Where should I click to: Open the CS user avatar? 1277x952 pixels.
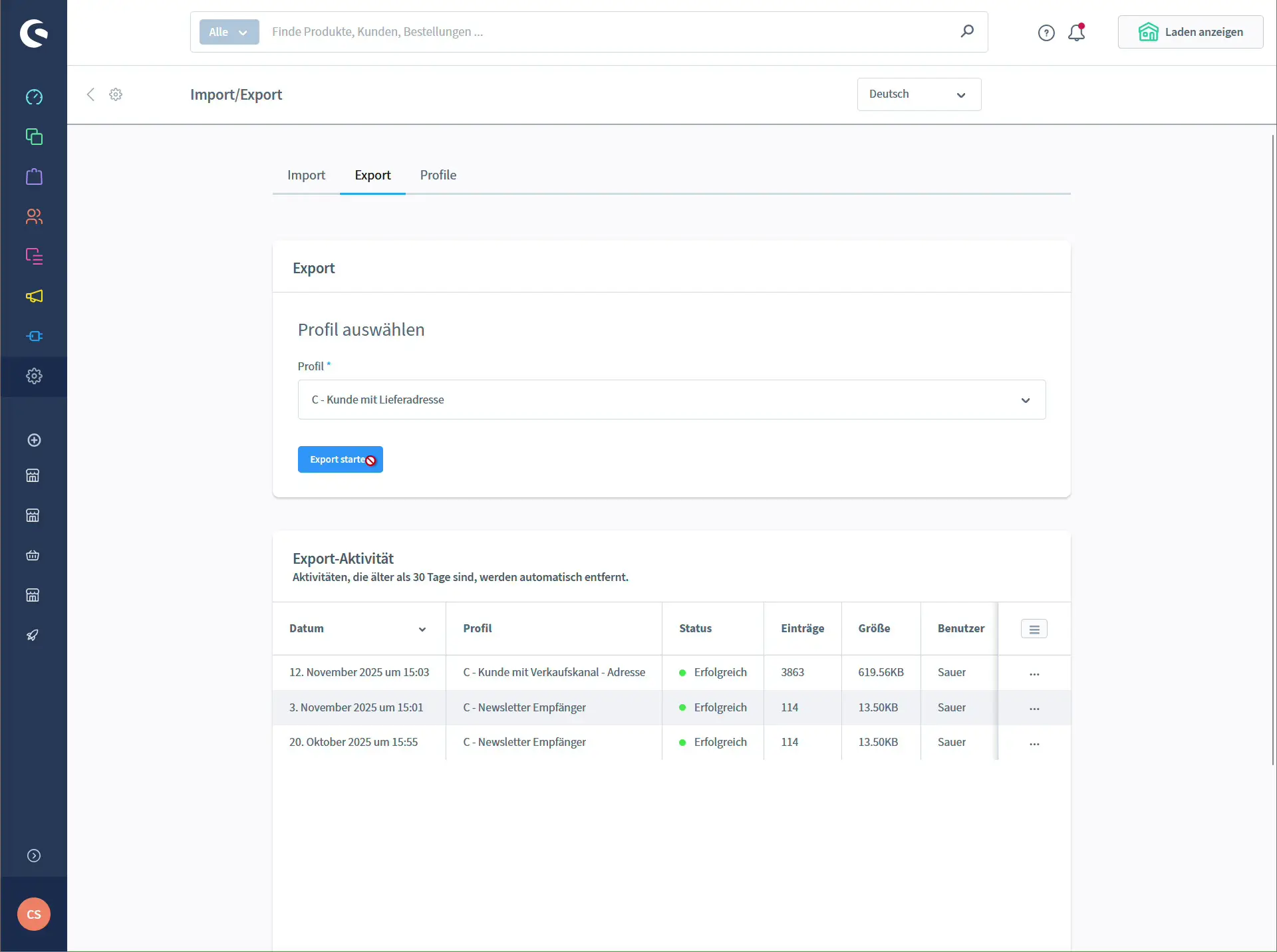[34, 914]
